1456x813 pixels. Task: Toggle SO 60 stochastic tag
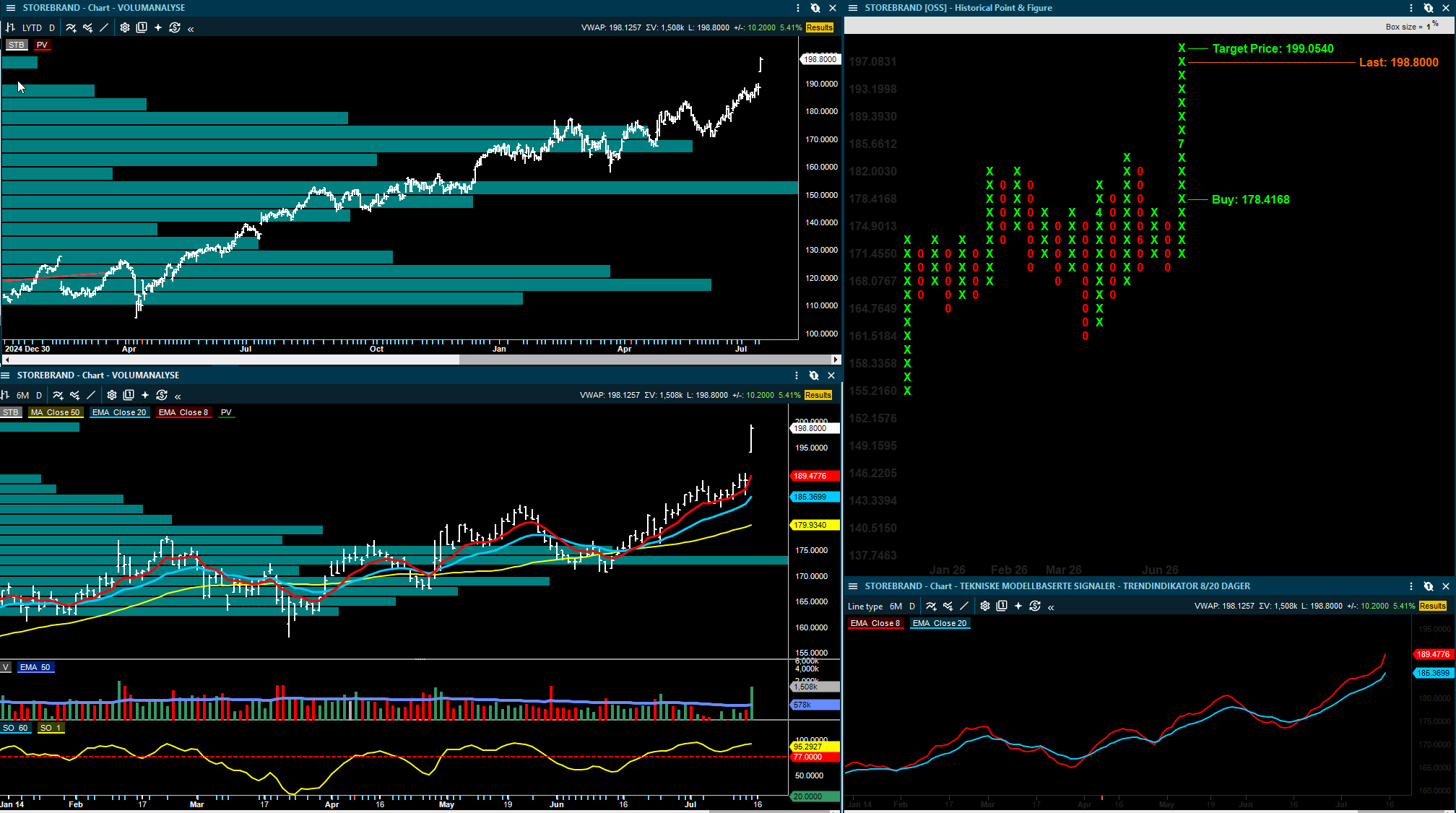point(15,728)
